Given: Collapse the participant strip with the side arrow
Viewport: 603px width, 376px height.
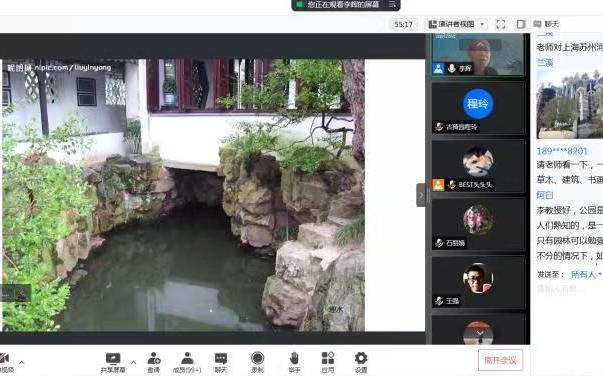Looking at the screenshot, I should tap(421, 195).
